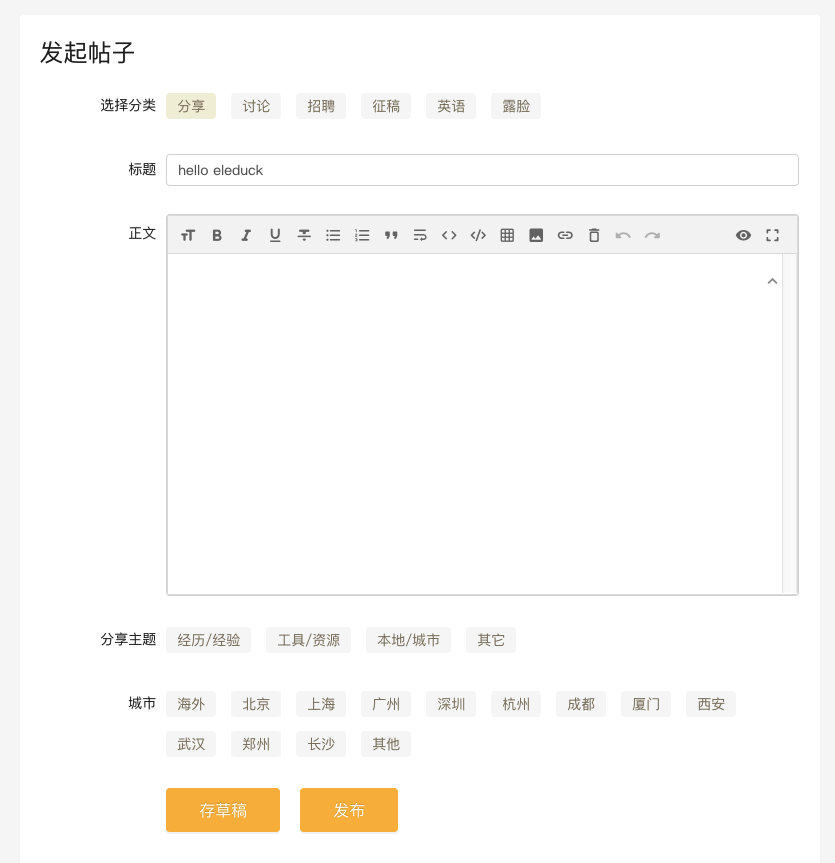This screenshot has width=835, height=863.
Task: Insert a block quote
Action: click(391, 236)
